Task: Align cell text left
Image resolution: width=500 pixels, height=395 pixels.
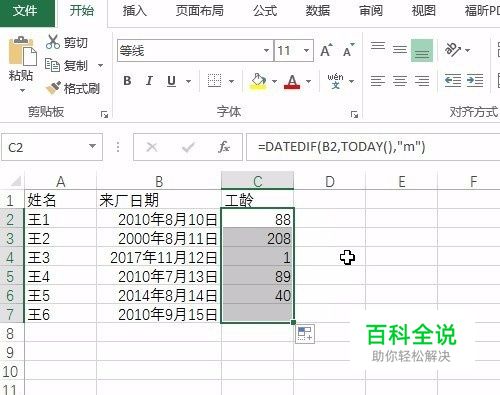Action: coord(378,81)
